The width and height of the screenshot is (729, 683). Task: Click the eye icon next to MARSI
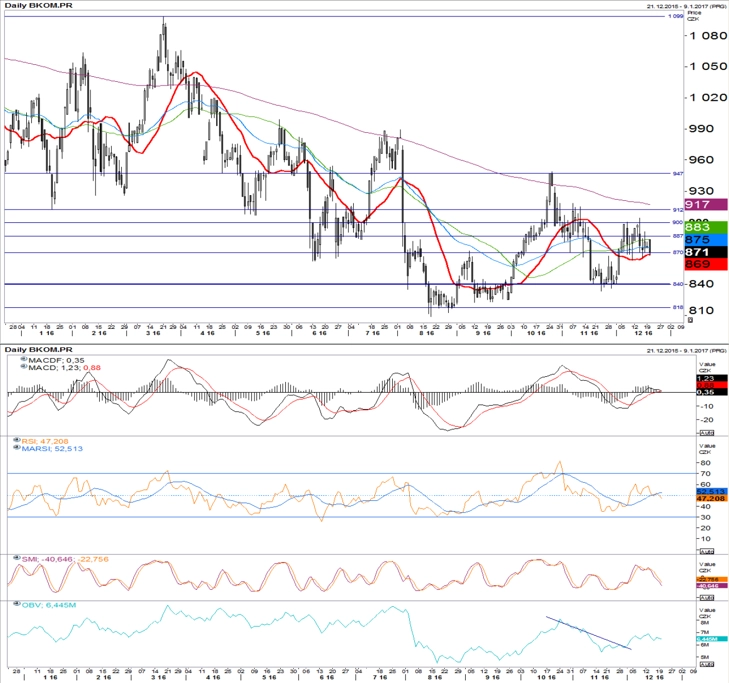(x=17, y=448)
